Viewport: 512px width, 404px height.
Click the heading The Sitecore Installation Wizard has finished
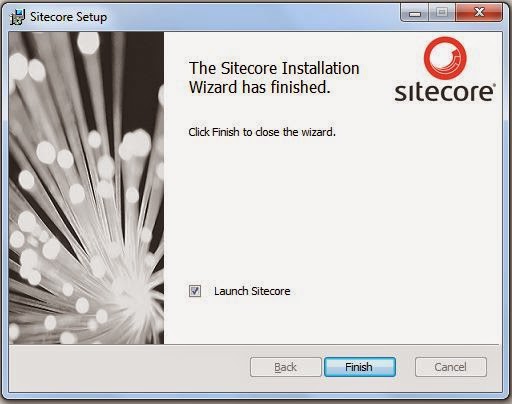(274, 78)
